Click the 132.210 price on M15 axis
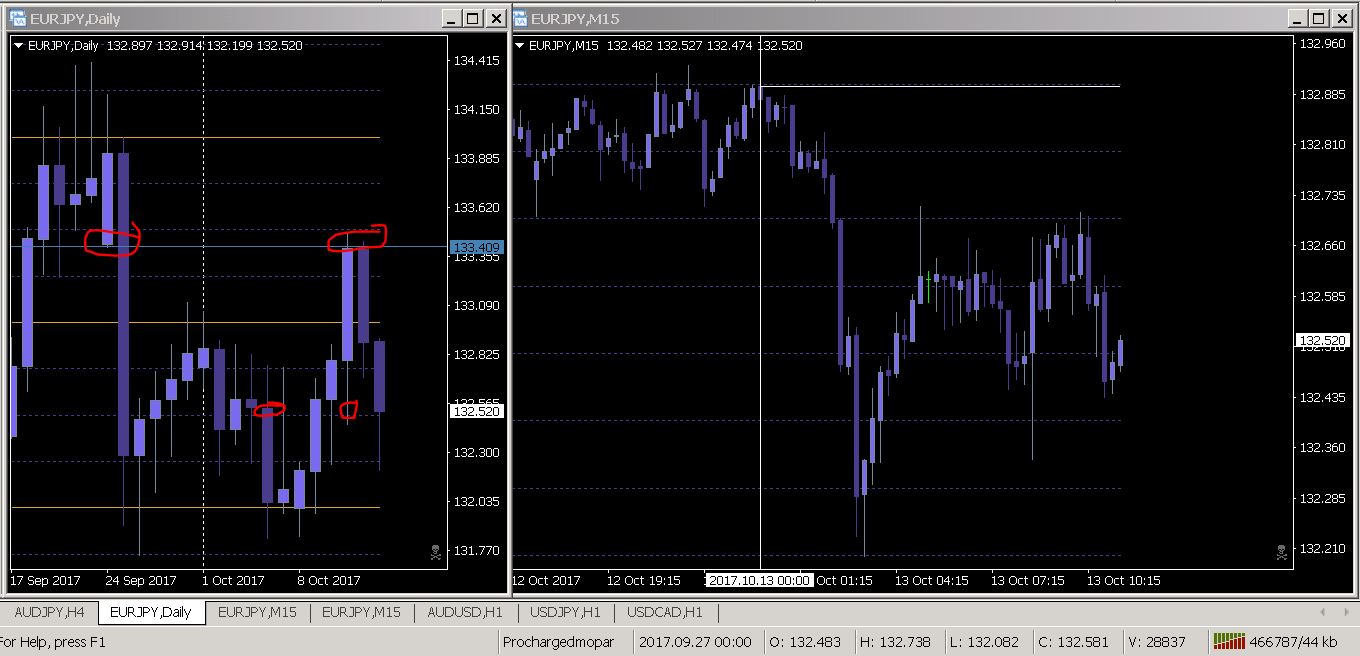The width and height of the screenshot is (1360, 656). (x=1322, y=549)
